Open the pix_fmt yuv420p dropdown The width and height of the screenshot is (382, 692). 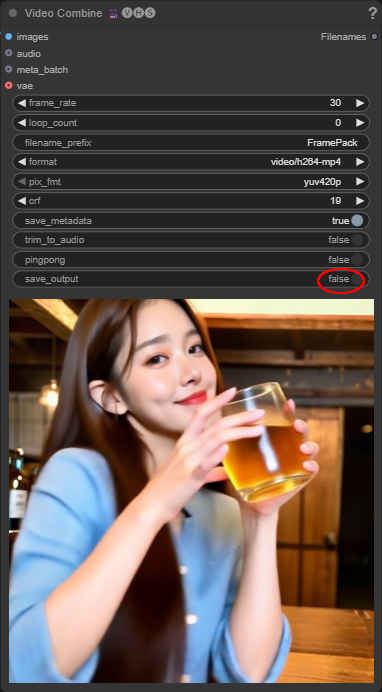click(191, 181)
